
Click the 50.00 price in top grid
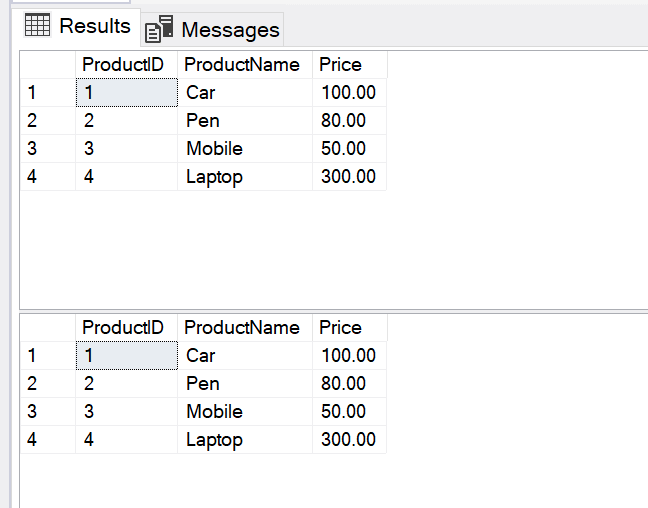[x=344, y=149]
